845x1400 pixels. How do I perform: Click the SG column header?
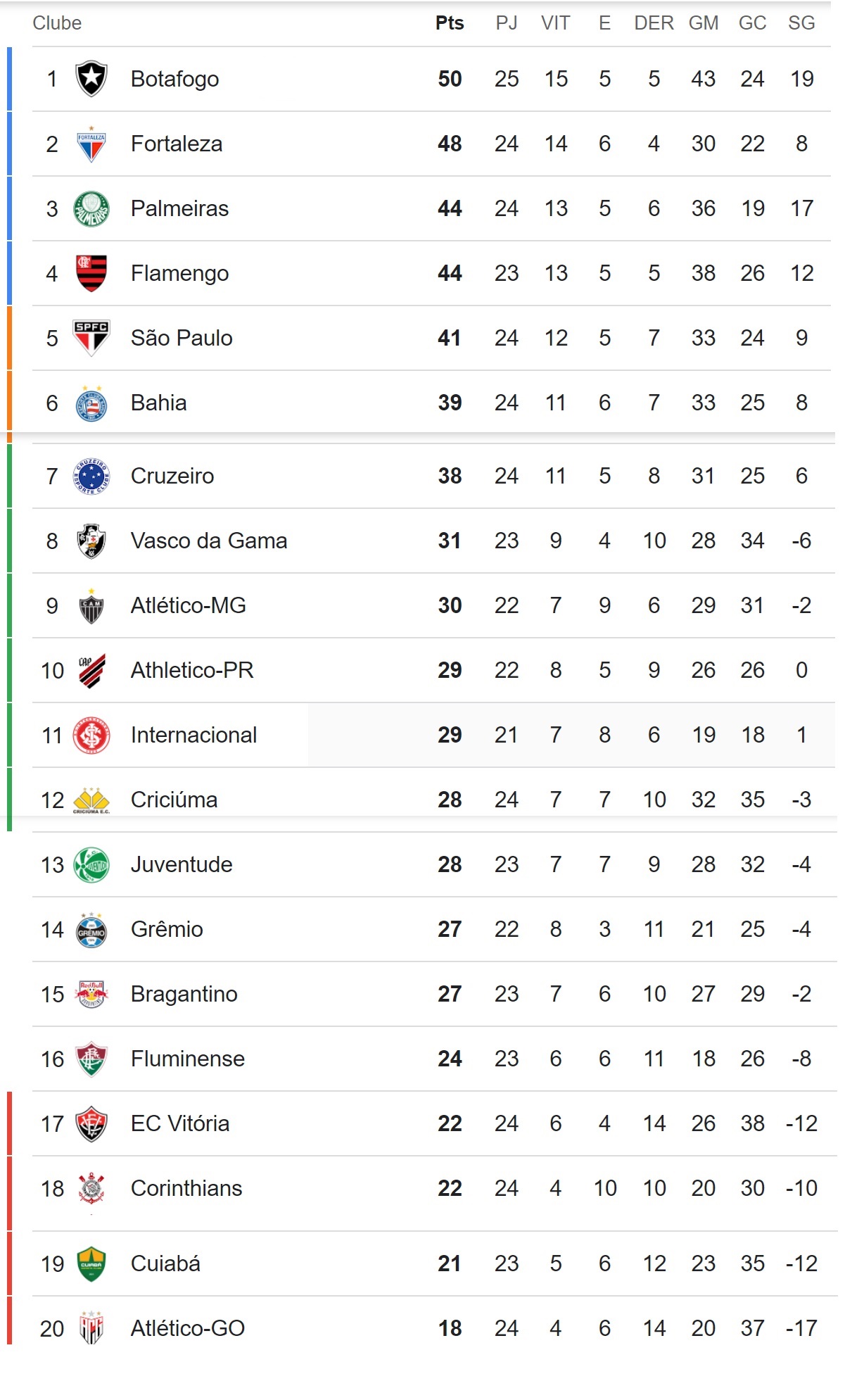801,23
